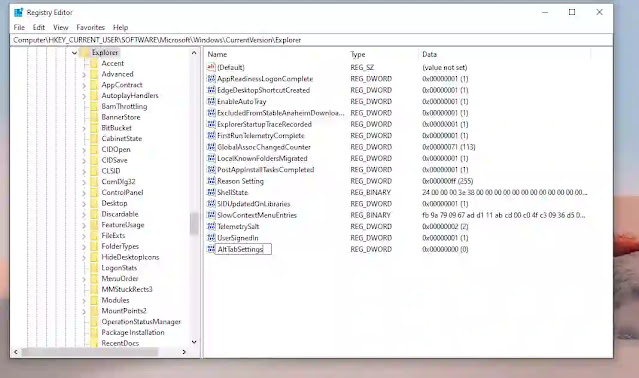The image size is (639, 378).
Task: Select the RecentDocs key
Action: tap(120, 343)
